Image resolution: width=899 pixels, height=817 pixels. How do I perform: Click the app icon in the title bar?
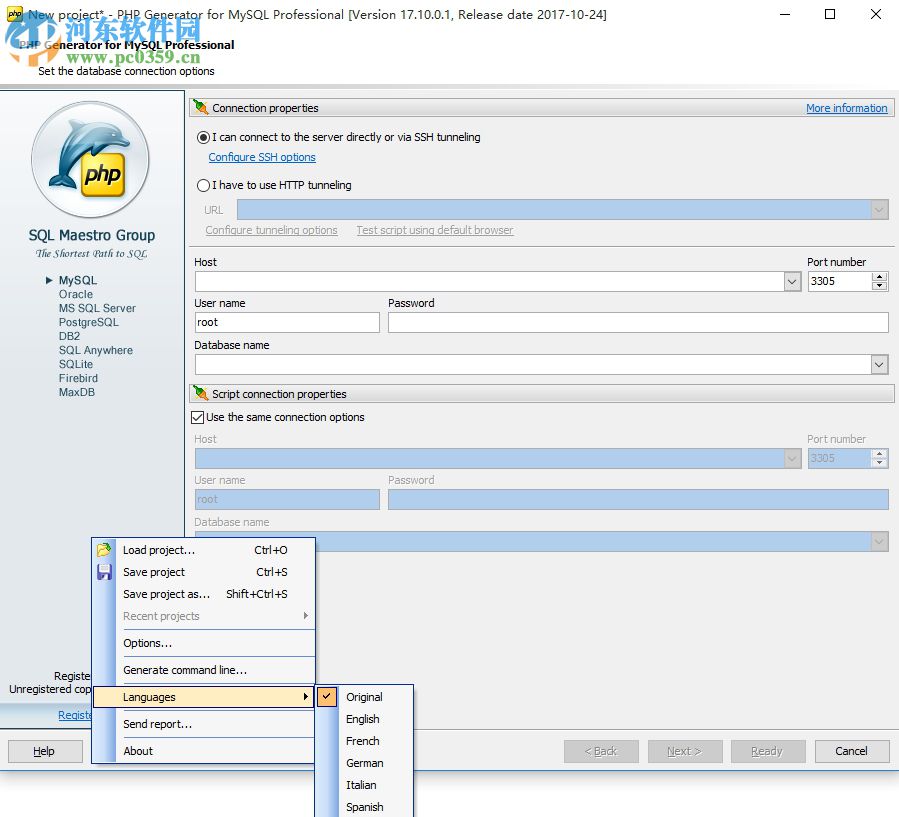coord(14,14)
